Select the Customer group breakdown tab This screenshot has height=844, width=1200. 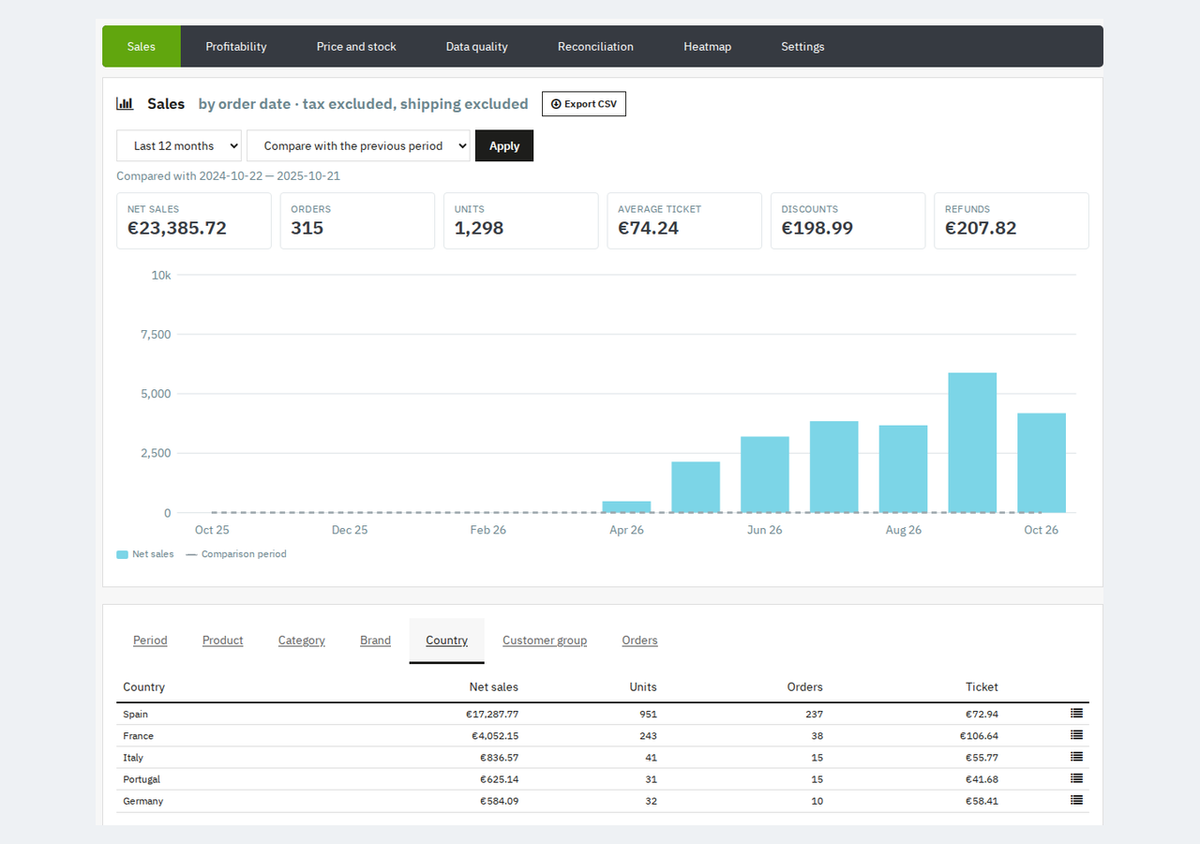(545, 641)
